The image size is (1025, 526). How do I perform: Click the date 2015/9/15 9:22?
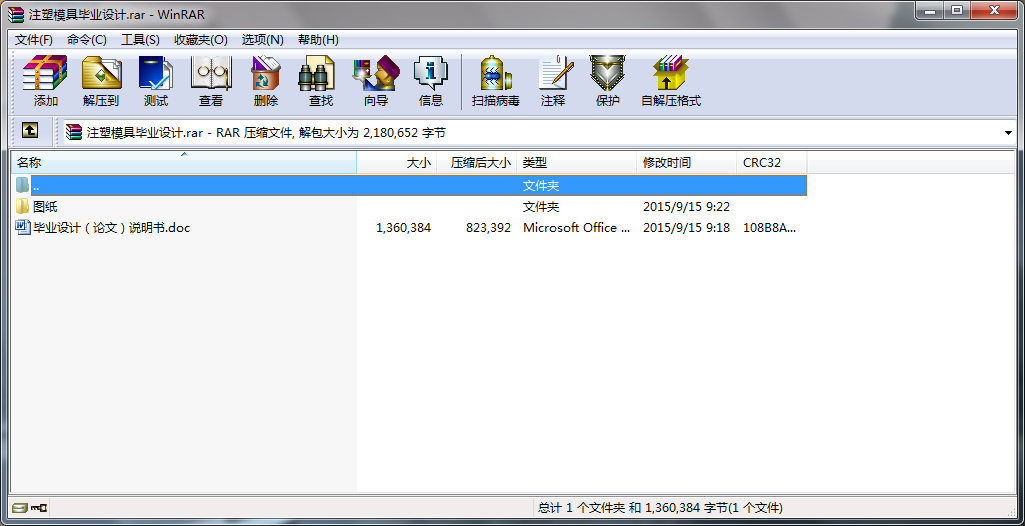point(686,207)
